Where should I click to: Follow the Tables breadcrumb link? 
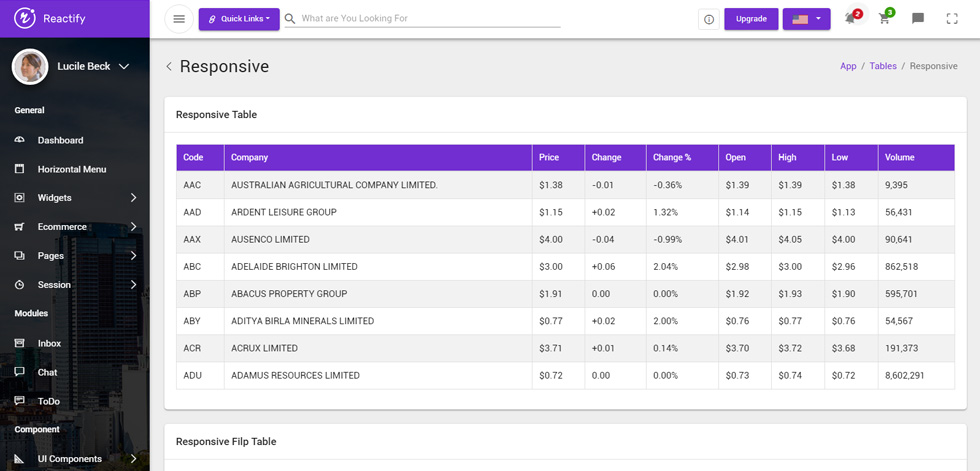882,66
